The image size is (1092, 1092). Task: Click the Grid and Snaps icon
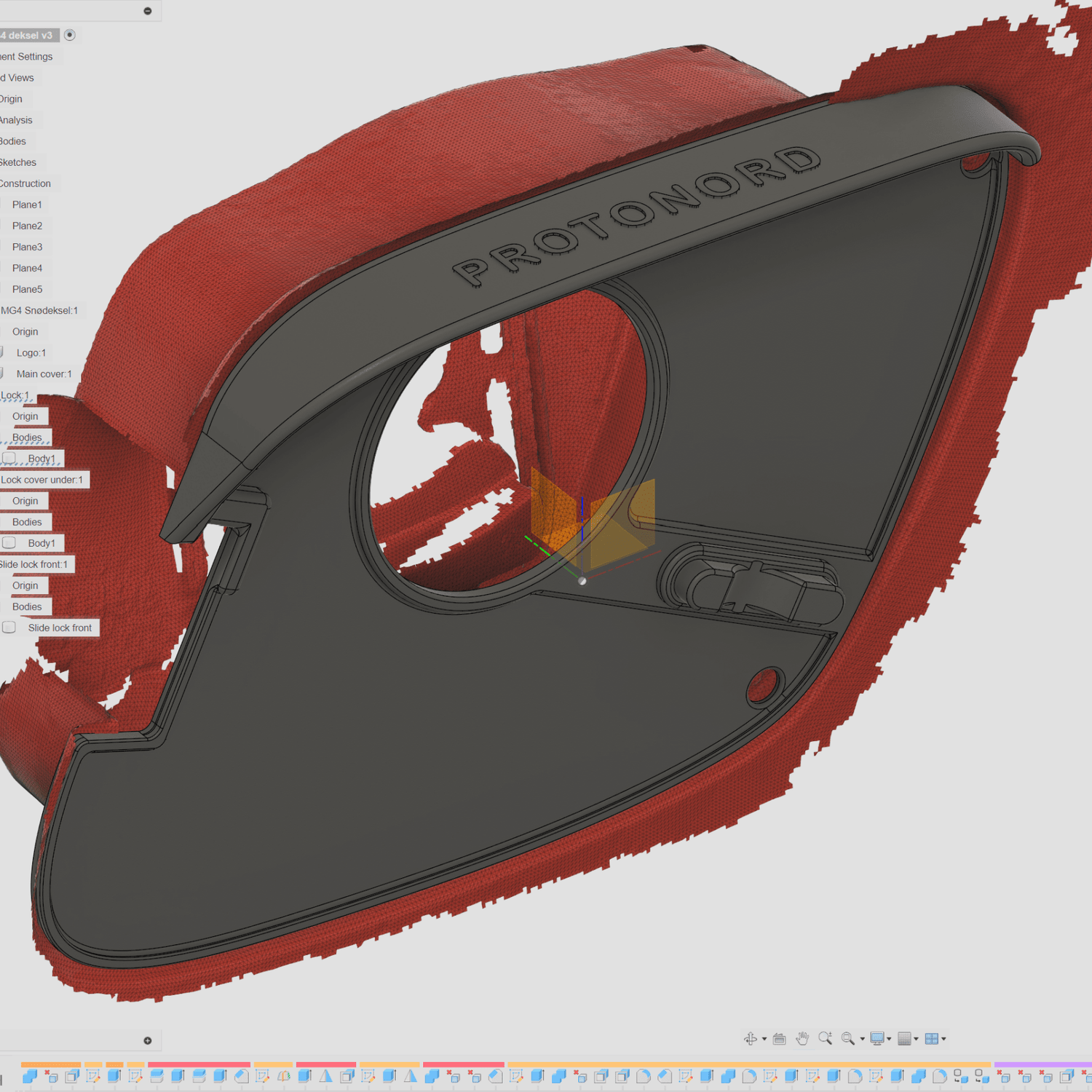pyautogui.click(x=904, y=1039)
